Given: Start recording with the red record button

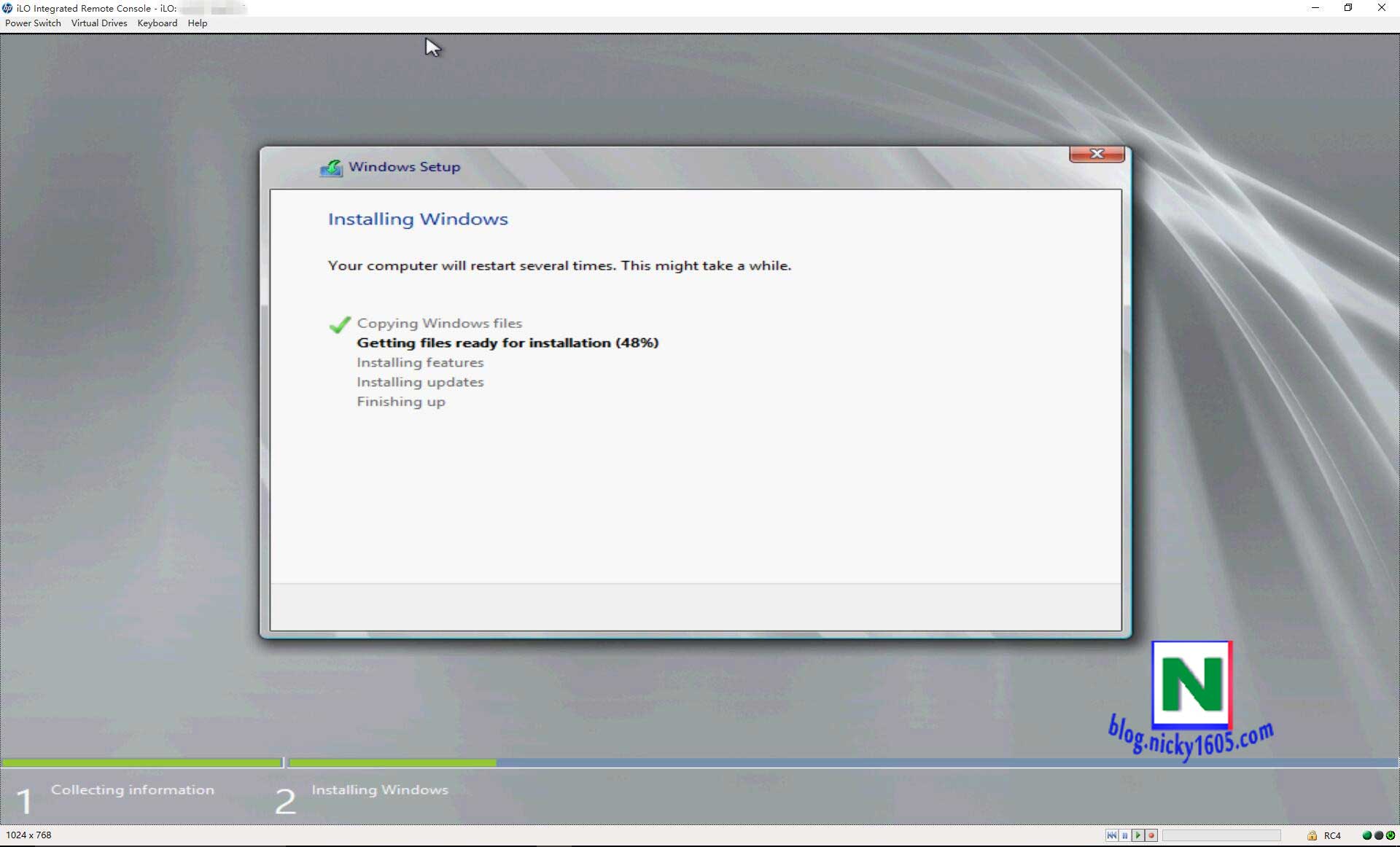Looking at the screenshot, I should pyautogui.click(x=1151, y=835).
